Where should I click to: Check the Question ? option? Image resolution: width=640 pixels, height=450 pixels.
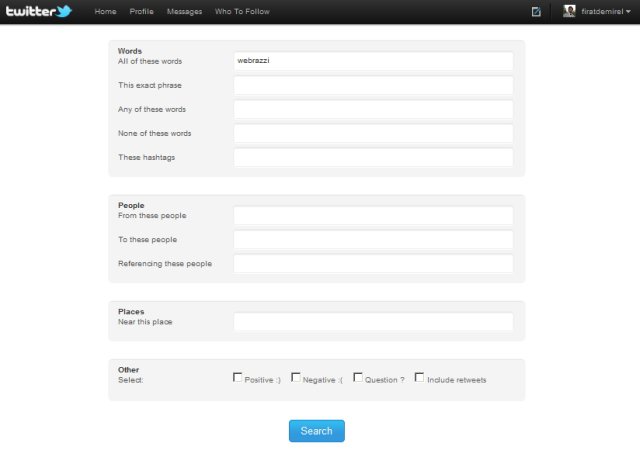pyautogui.click(x=358, y=378)
